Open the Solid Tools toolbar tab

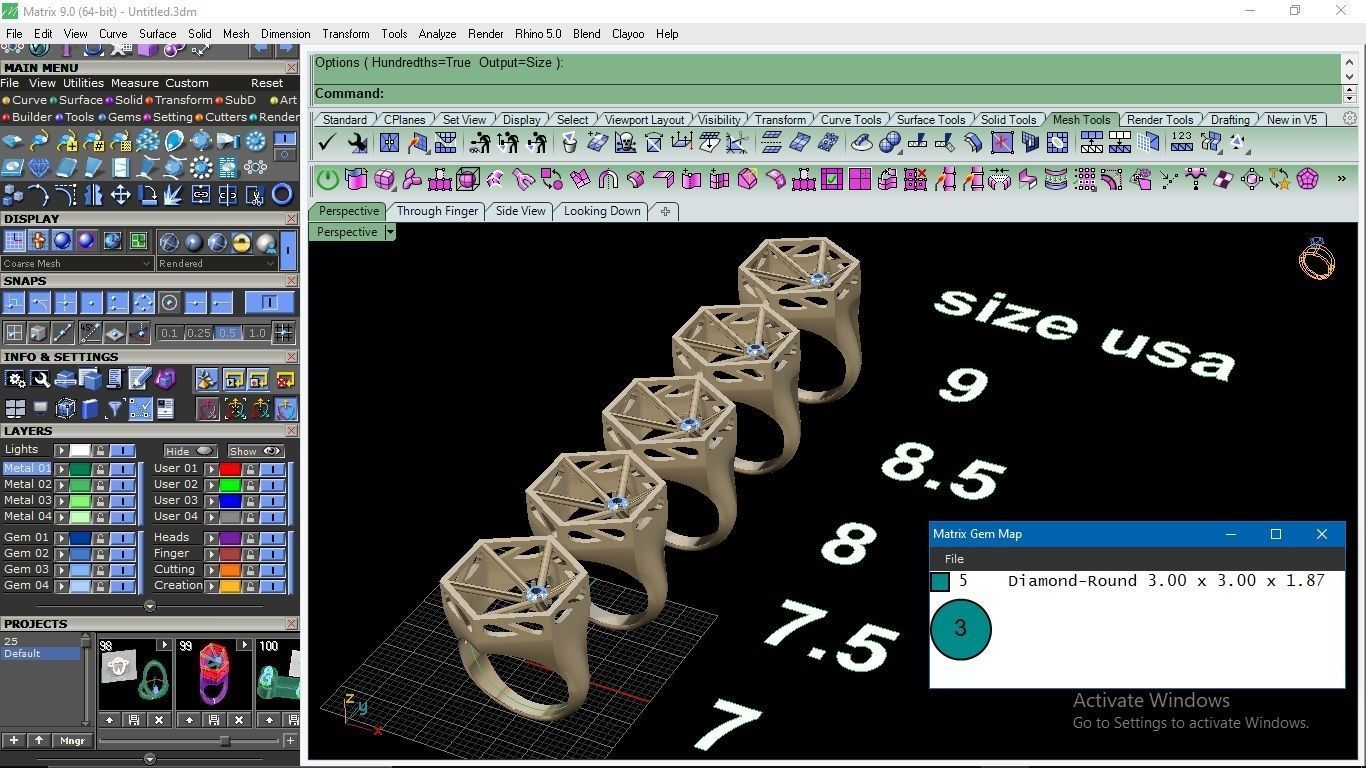point(1008,119)
